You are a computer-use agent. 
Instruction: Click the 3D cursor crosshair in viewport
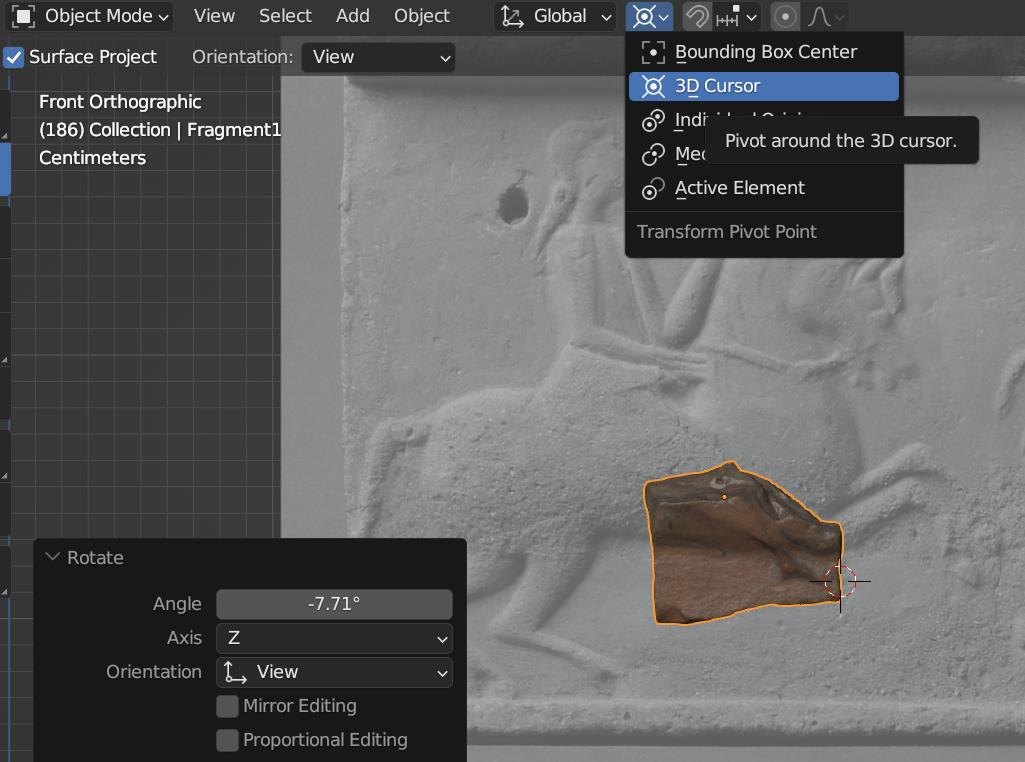840,581
